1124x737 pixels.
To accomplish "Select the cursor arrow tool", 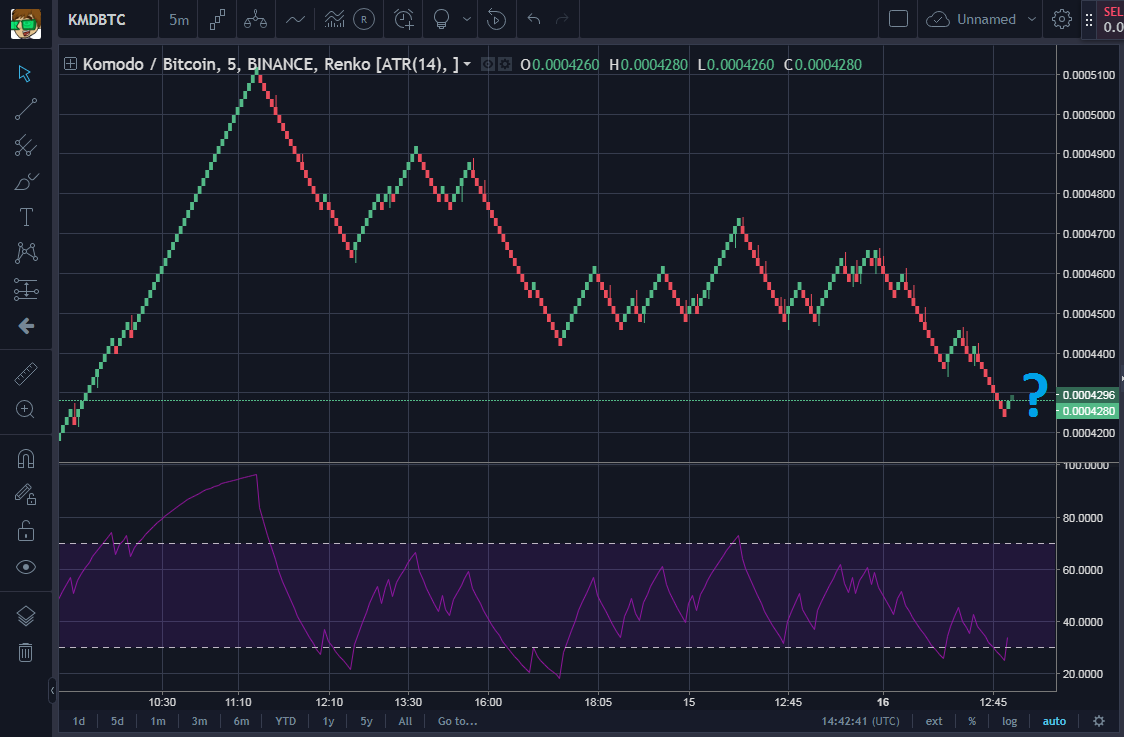I will pos(25,73).
